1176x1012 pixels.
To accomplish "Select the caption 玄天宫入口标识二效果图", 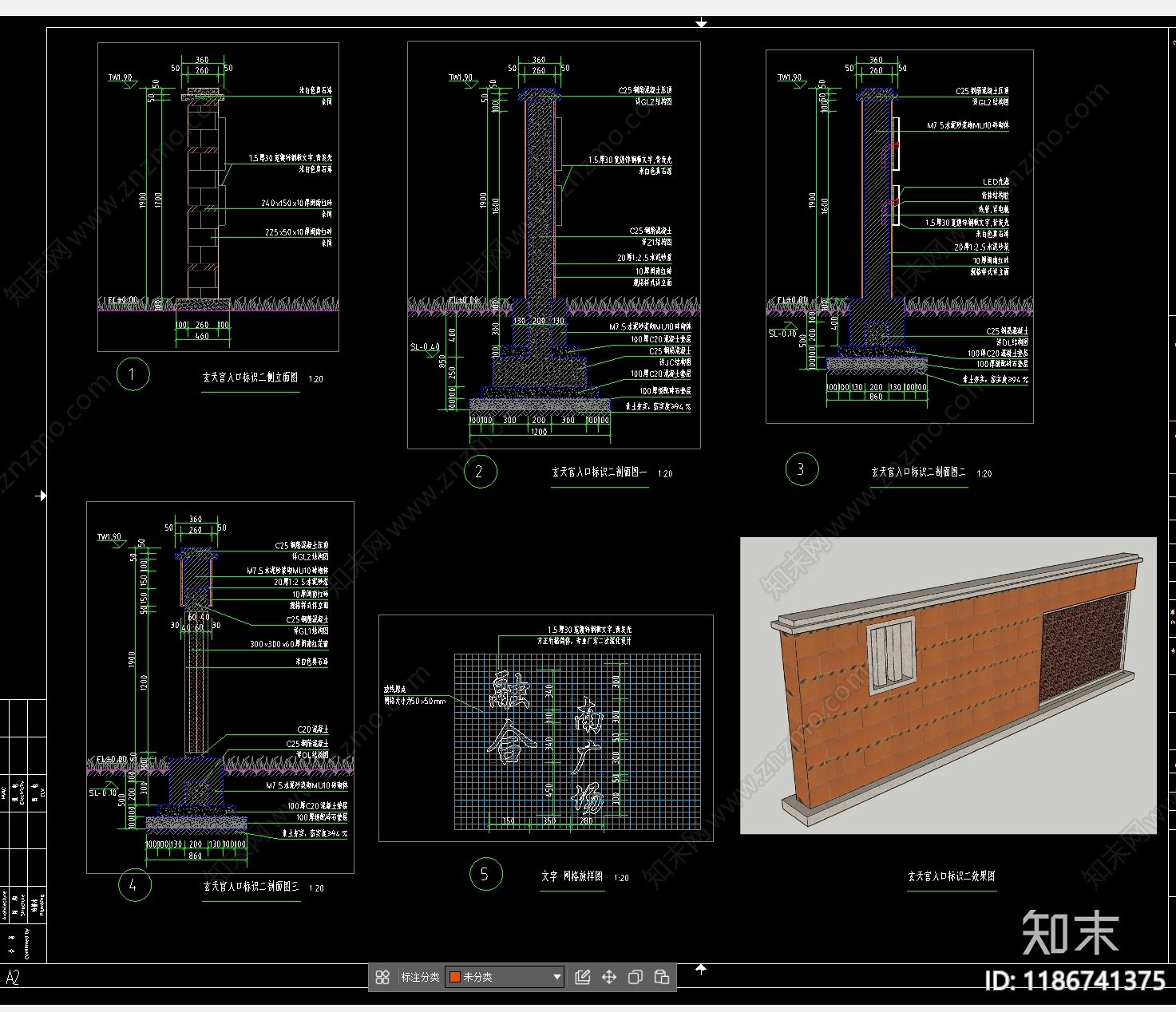I will (952, 876).
